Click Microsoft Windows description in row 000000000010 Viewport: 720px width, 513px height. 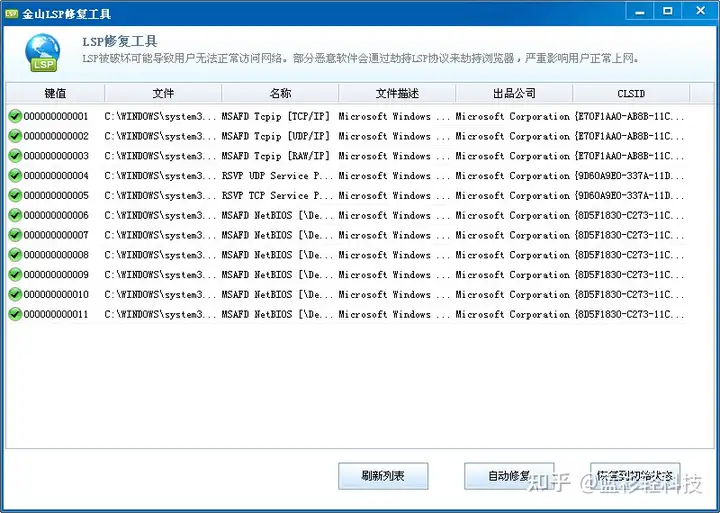[x=394, y=294]
